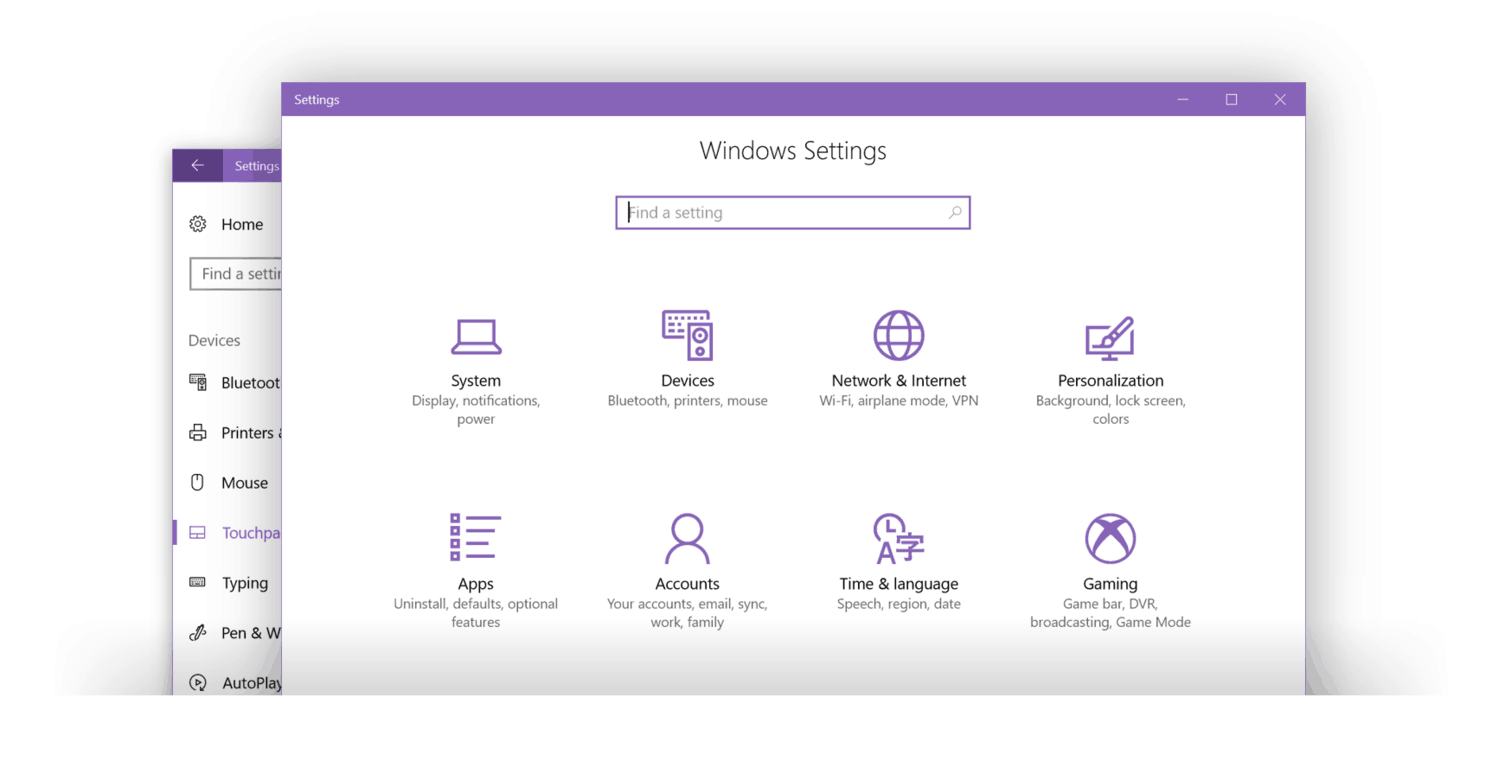This screenshot has width=1511, height=768.
Task: Select Home in the back window sidebar
Action: (x=242, y=224)
